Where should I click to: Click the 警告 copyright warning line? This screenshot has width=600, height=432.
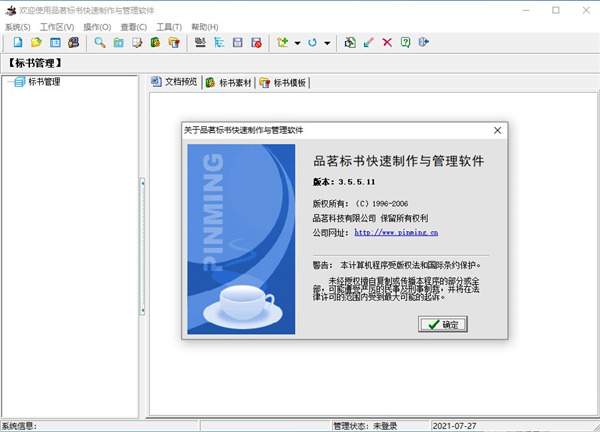397,265
